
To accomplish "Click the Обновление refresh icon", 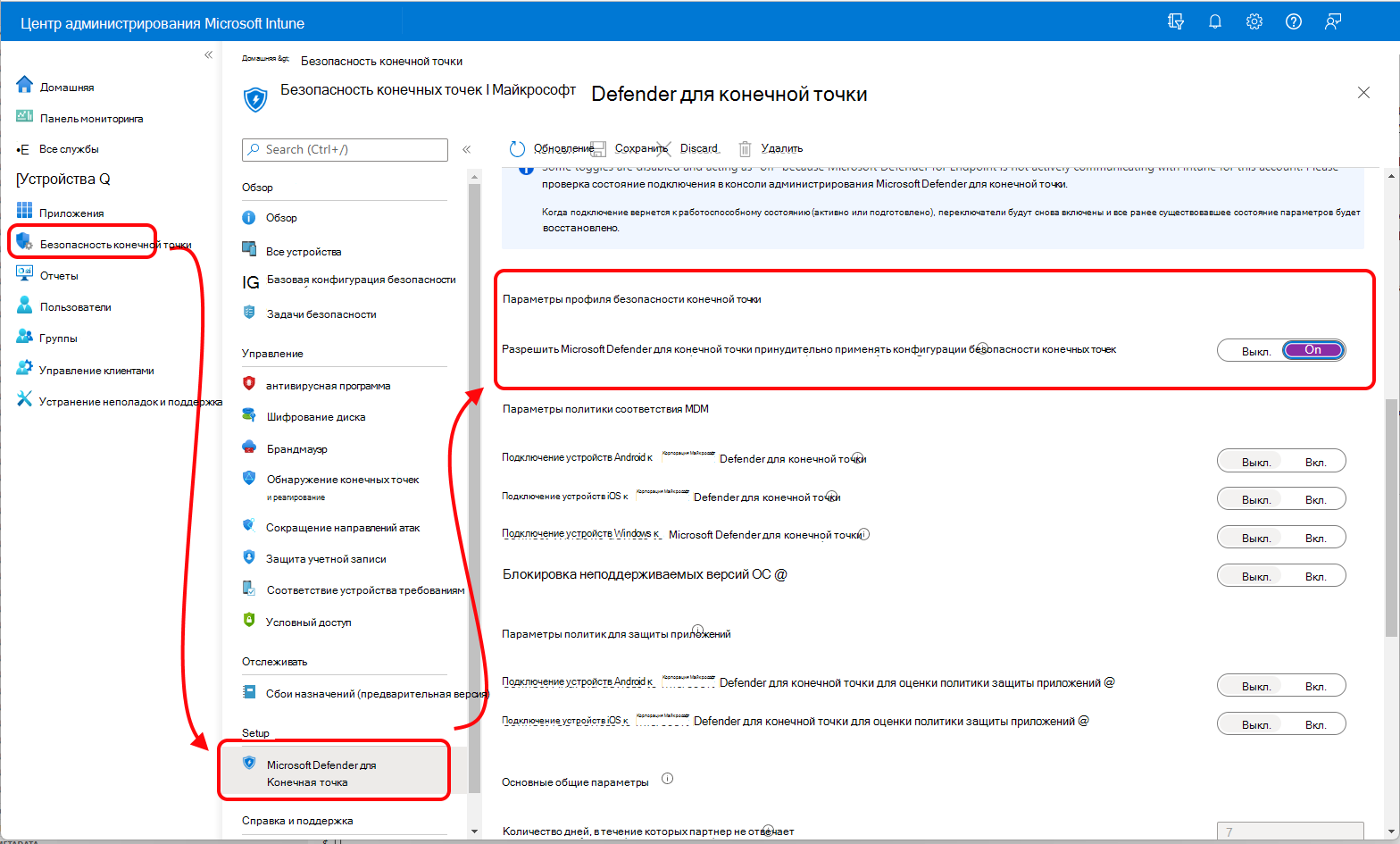I will 517,148.
